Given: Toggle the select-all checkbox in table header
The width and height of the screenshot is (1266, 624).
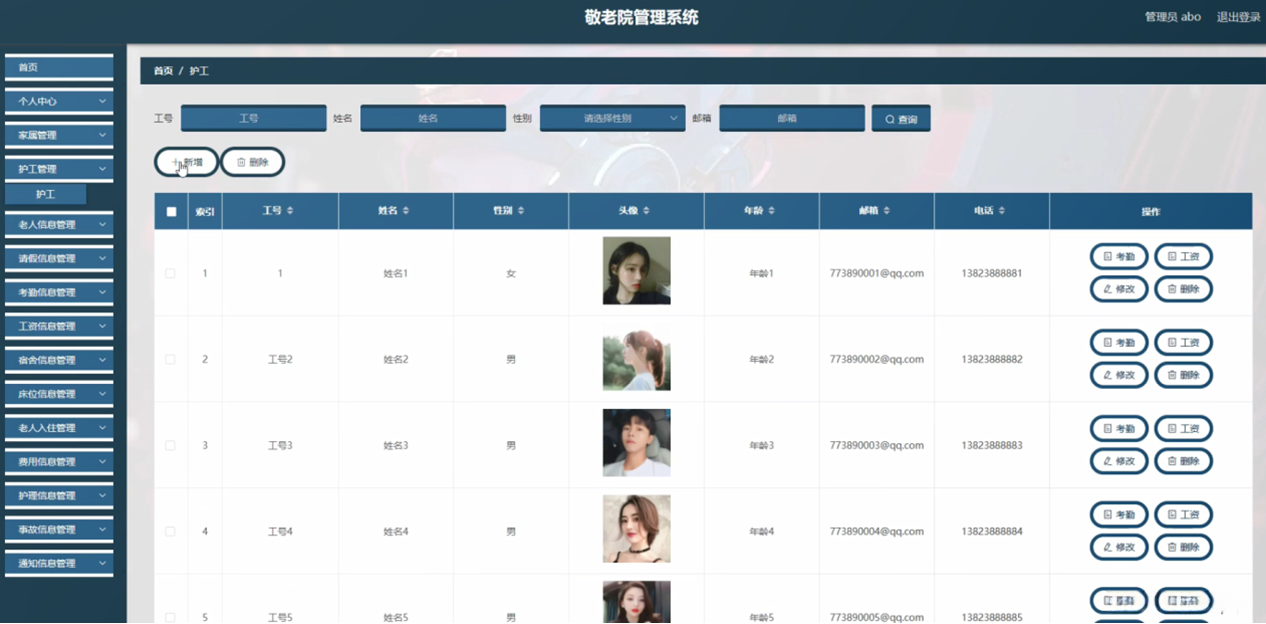Looking at the screenshot, I should pyautogui.click(x=171, y=212).
